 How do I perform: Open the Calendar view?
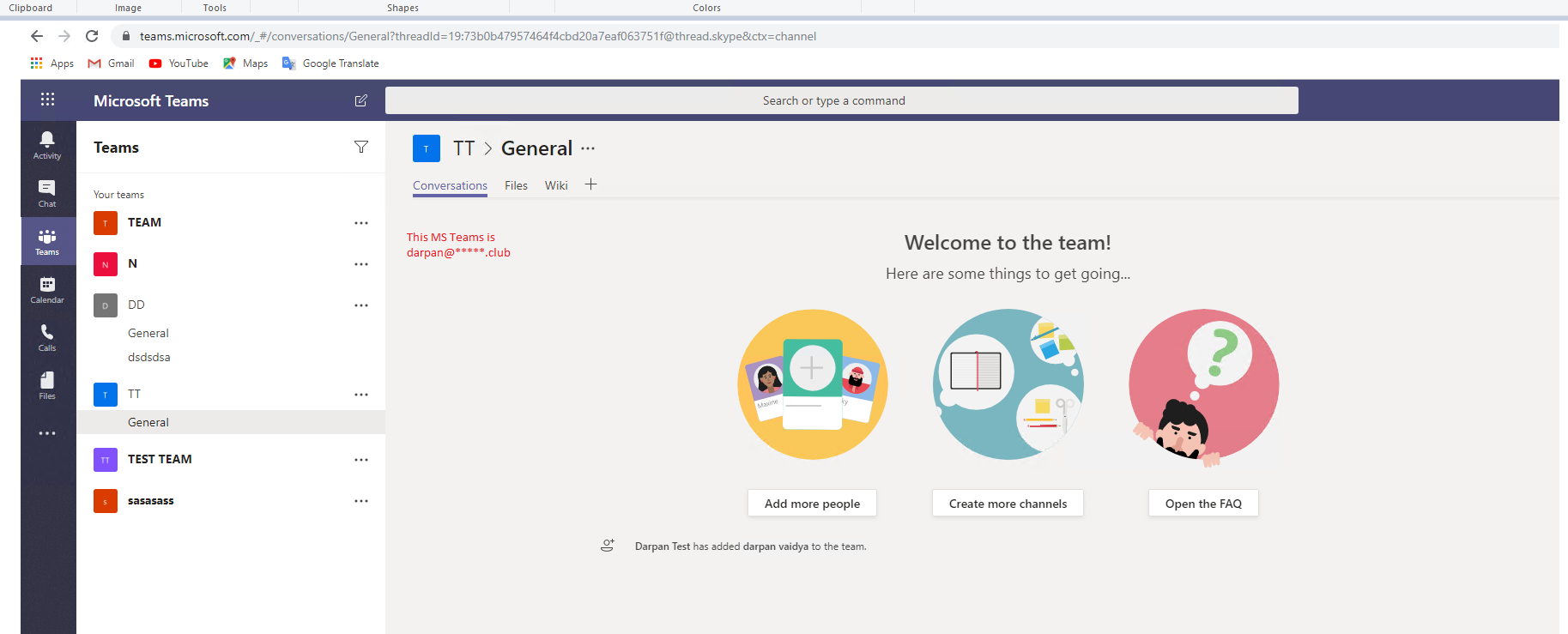[47, 289]
